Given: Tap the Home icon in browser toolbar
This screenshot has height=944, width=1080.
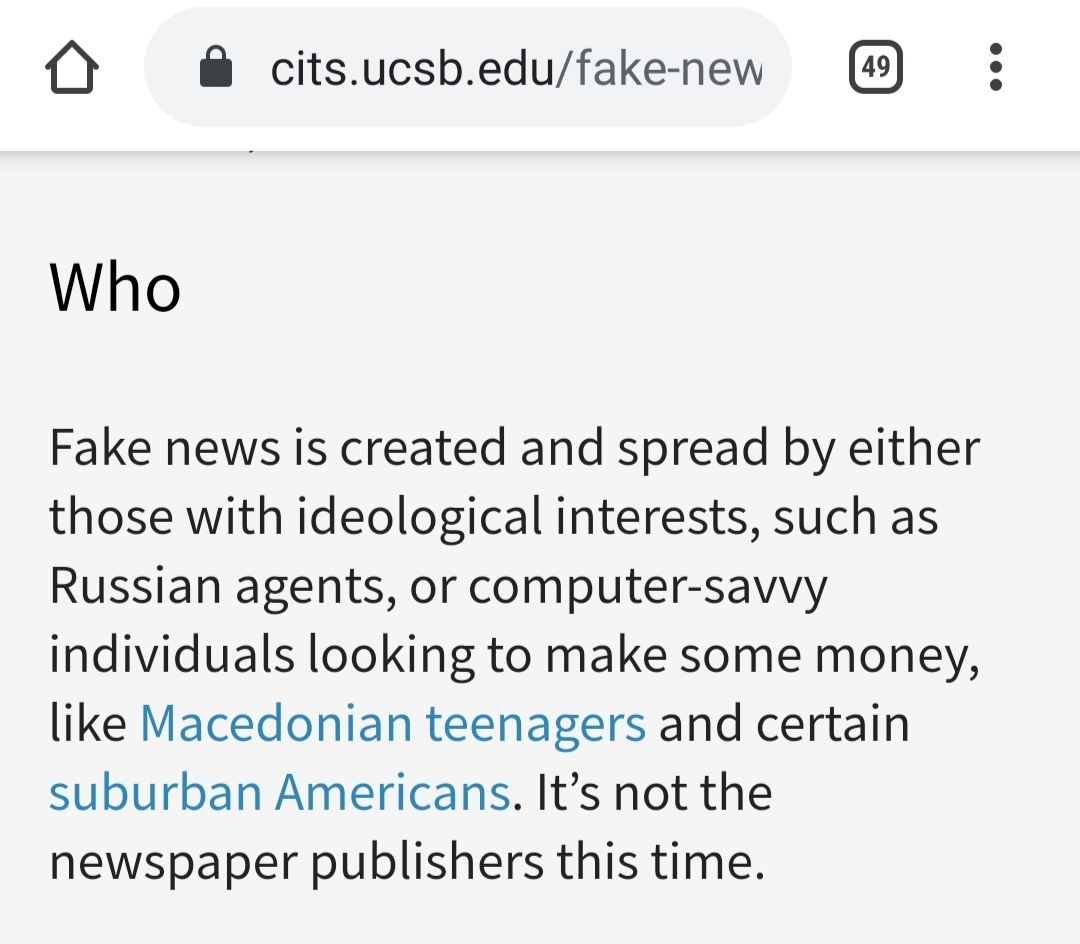Looking at the screenshot, I should coord(72,69).
